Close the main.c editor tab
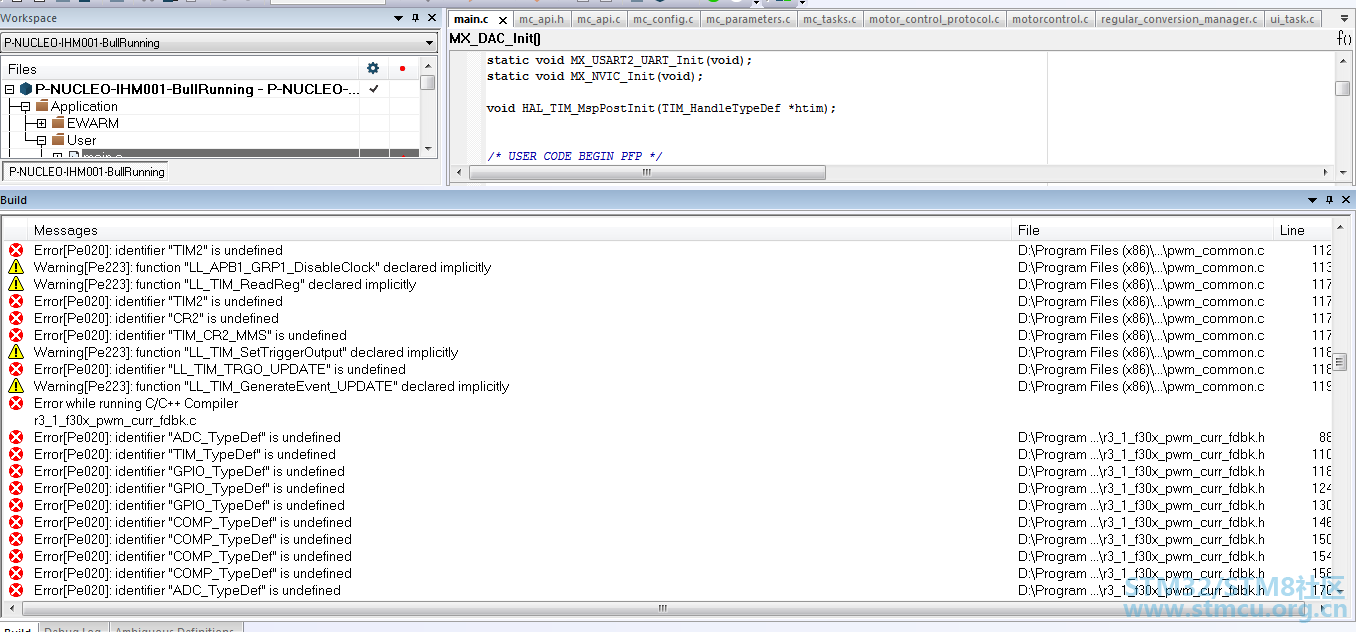The width and height of the screenshot is (1356, 632). click(503, 20)
